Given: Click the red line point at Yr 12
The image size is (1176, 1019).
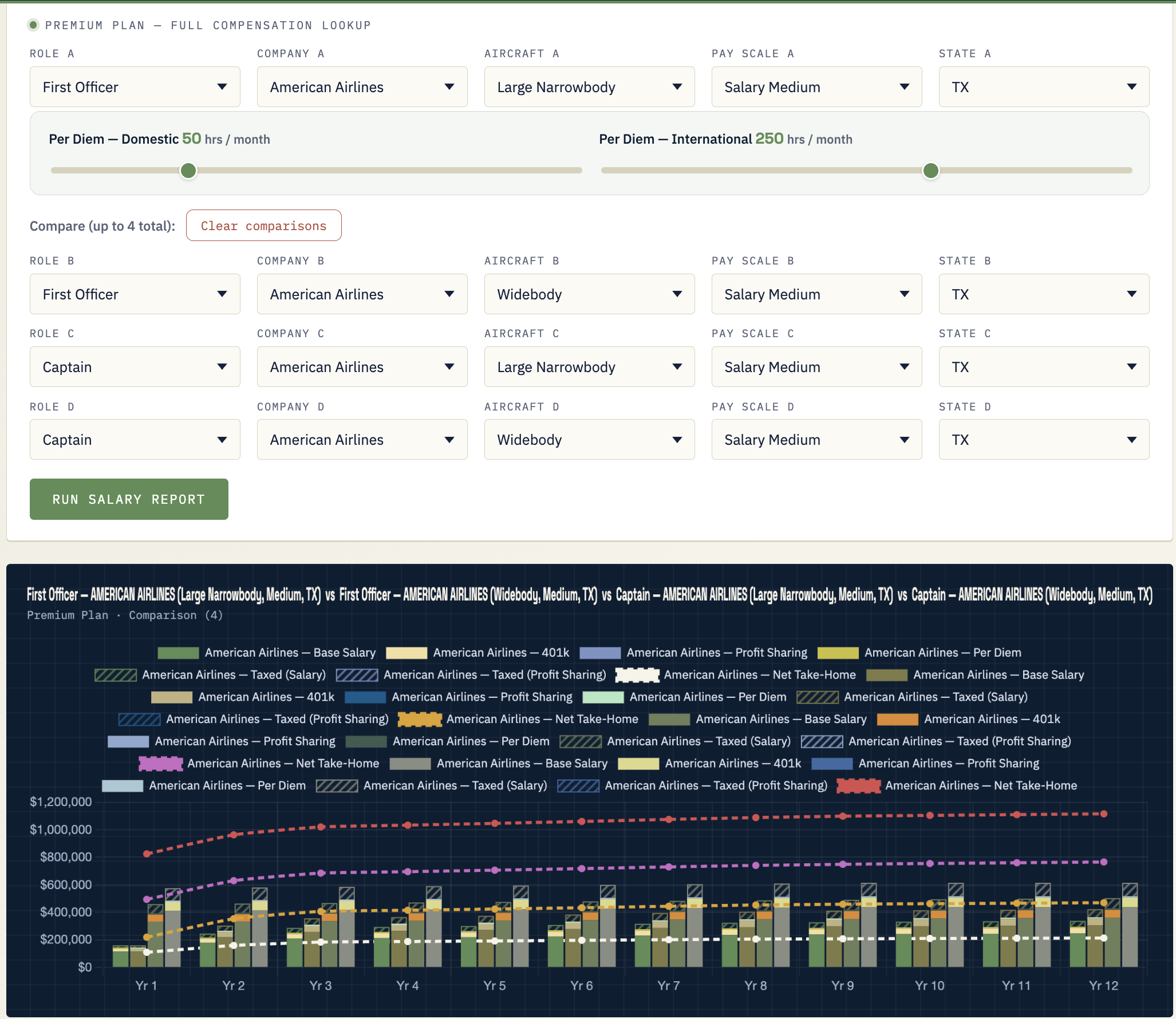Looking at the screenshot, I should [x=1104, y=814].
